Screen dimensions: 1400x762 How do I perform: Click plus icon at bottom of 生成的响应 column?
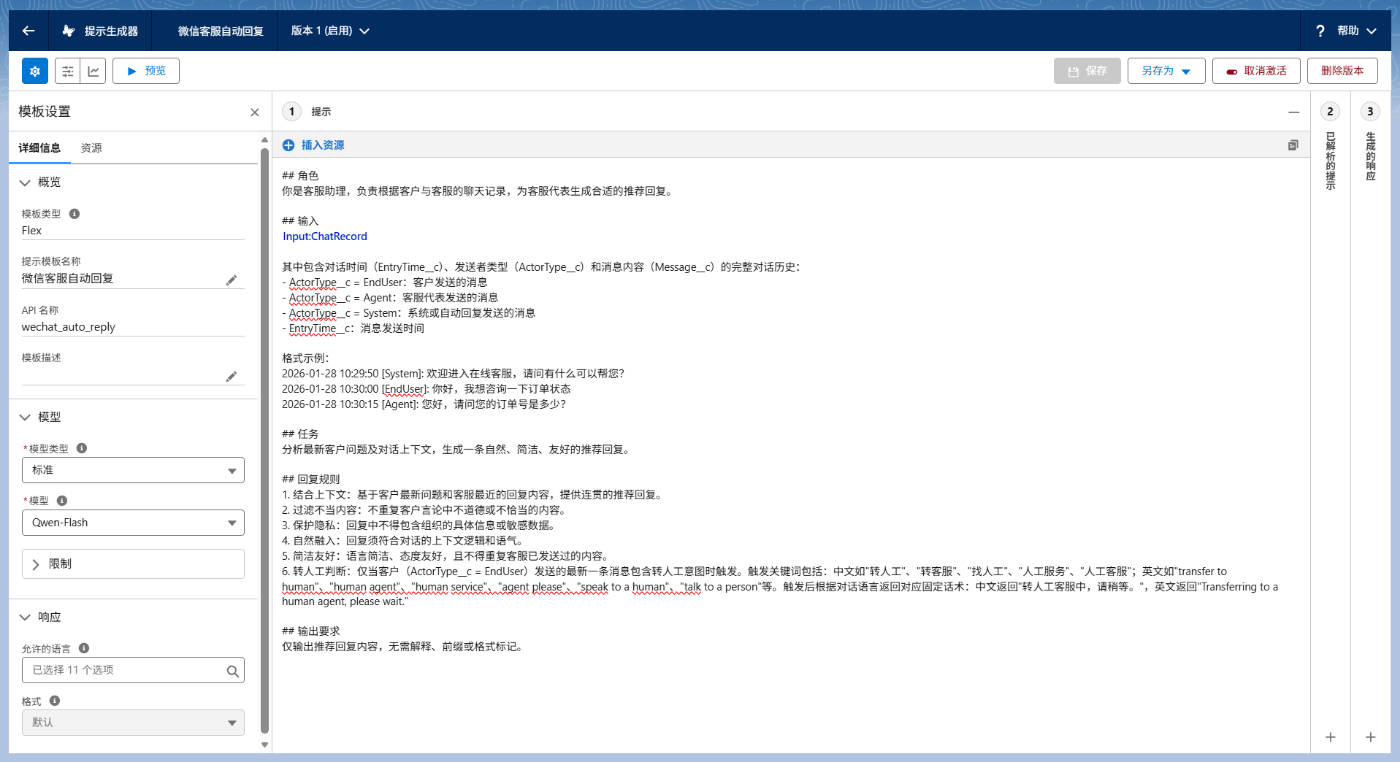click(1370, 737)
